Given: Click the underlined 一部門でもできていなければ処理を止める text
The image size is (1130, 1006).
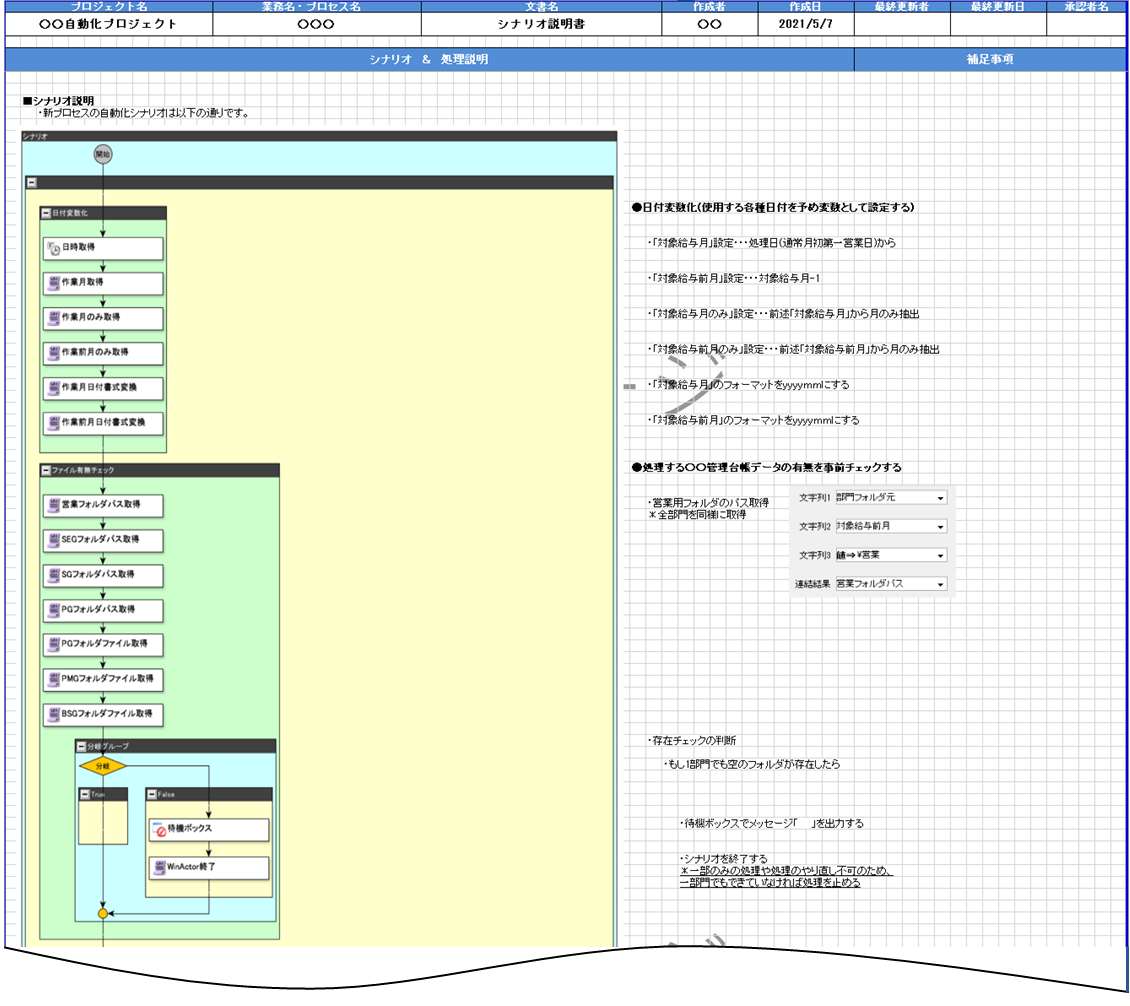Looking at the screenshot, I should point(770,883).
